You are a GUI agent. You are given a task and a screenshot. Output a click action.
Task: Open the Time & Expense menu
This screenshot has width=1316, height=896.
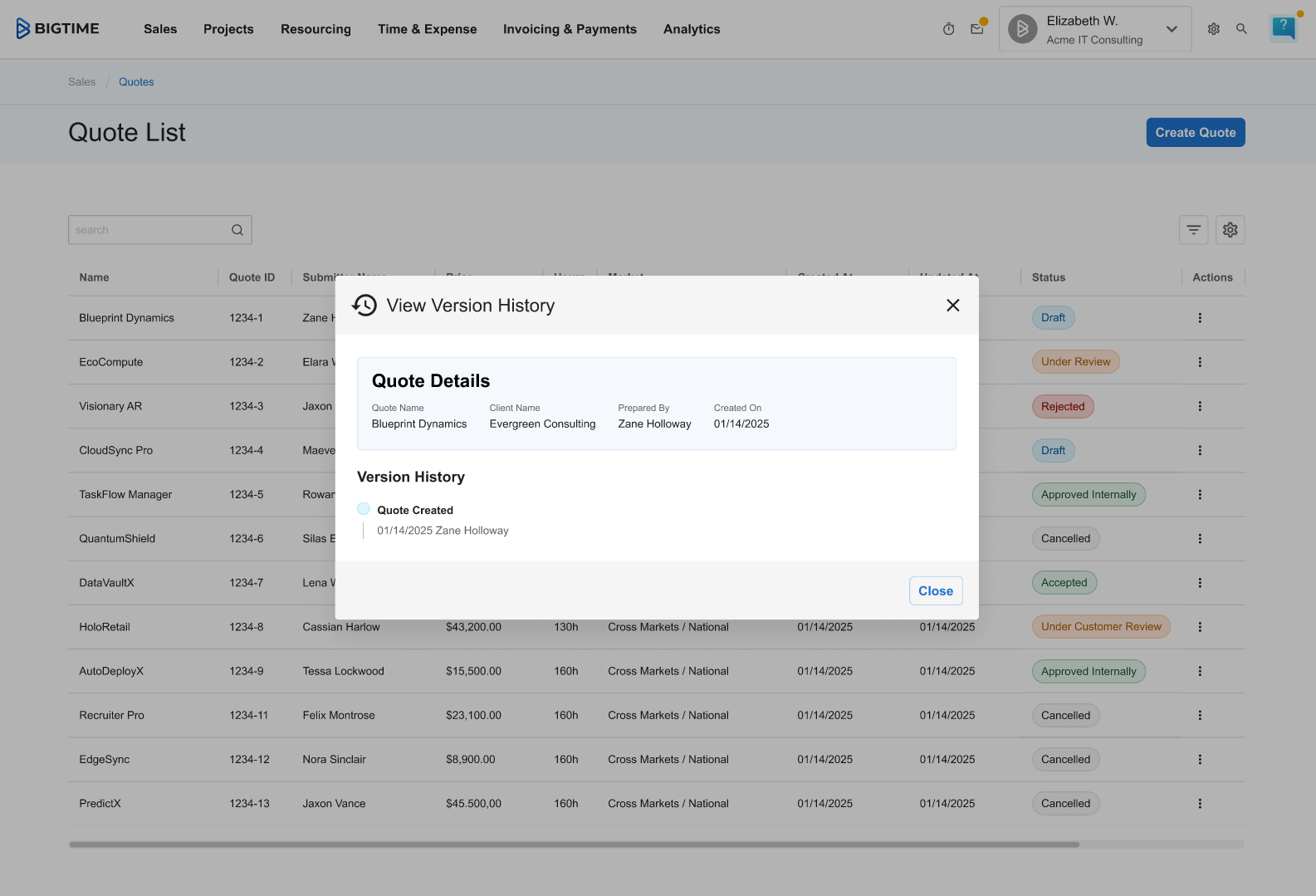pos(427,29)
